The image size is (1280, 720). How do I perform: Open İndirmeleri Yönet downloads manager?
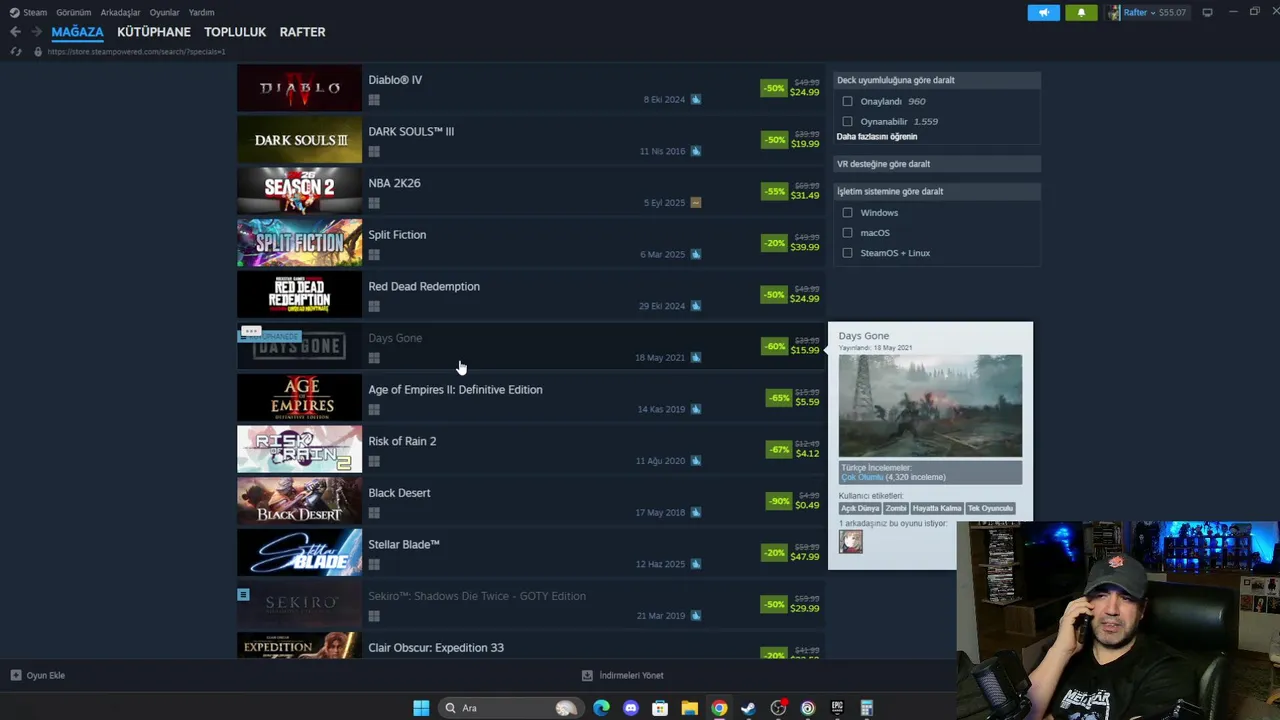tap(623, 675)
